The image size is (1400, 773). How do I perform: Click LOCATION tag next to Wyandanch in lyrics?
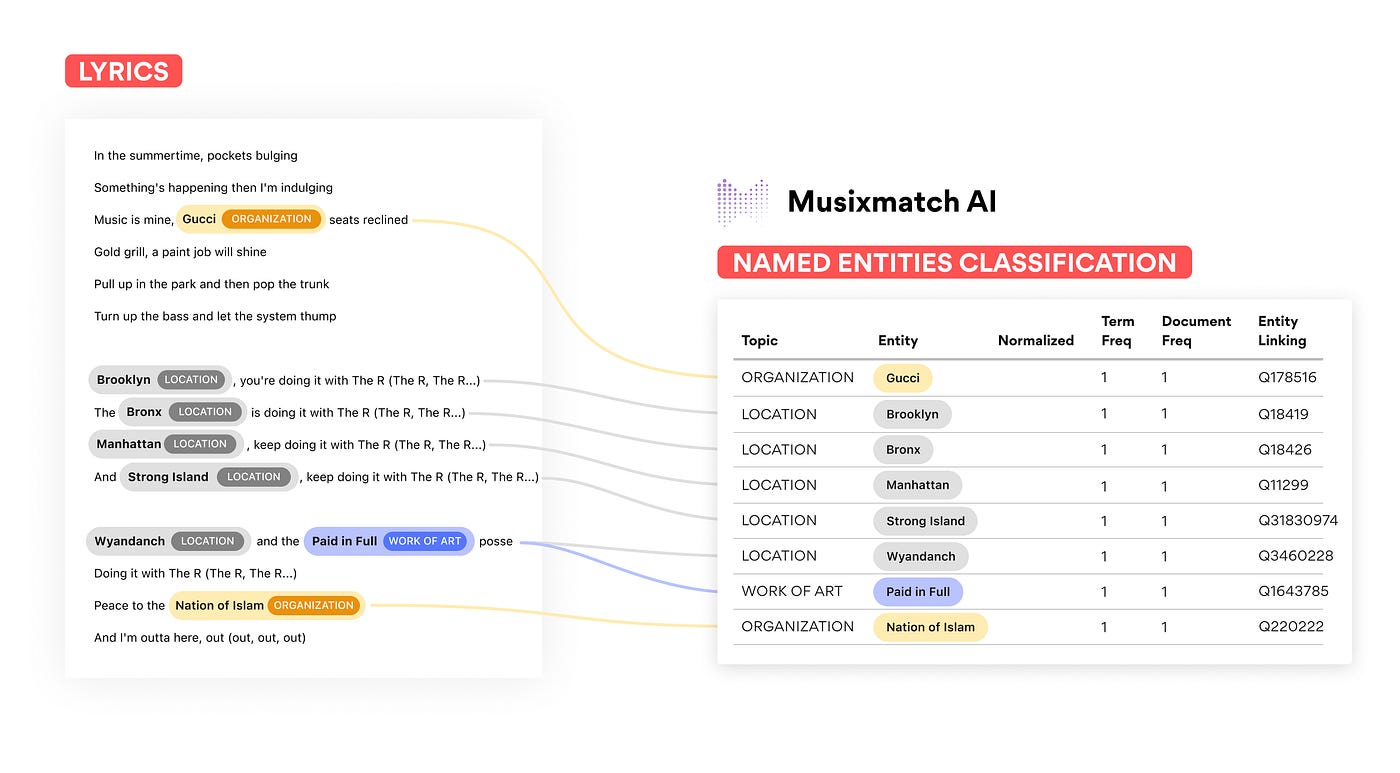208,541
